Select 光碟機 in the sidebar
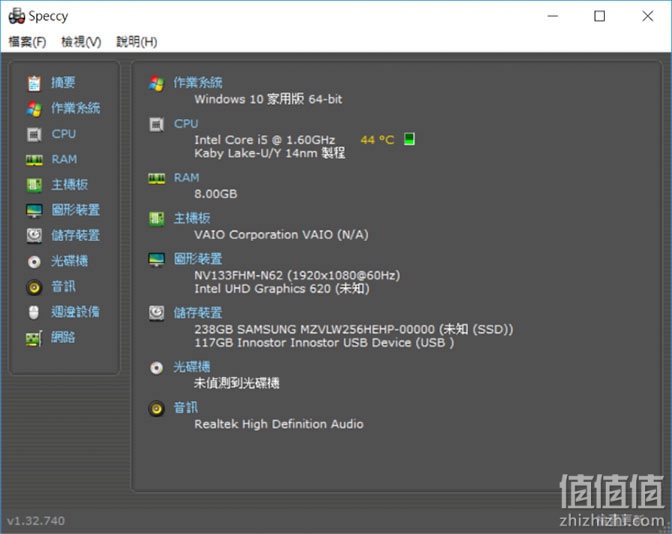 pyautogui.click(x=70, y=261)
